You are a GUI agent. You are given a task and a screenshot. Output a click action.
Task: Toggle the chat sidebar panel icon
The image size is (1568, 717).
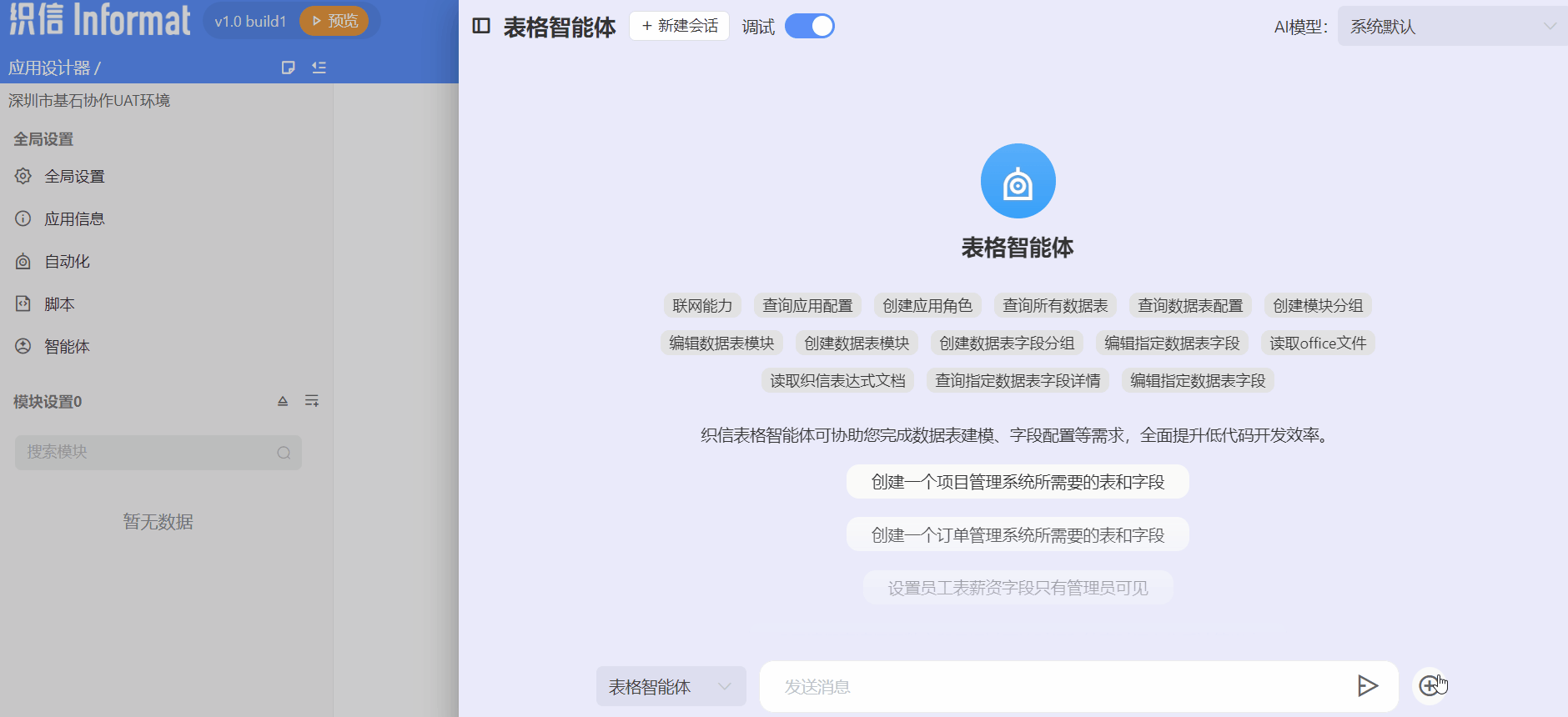point(481,26)
